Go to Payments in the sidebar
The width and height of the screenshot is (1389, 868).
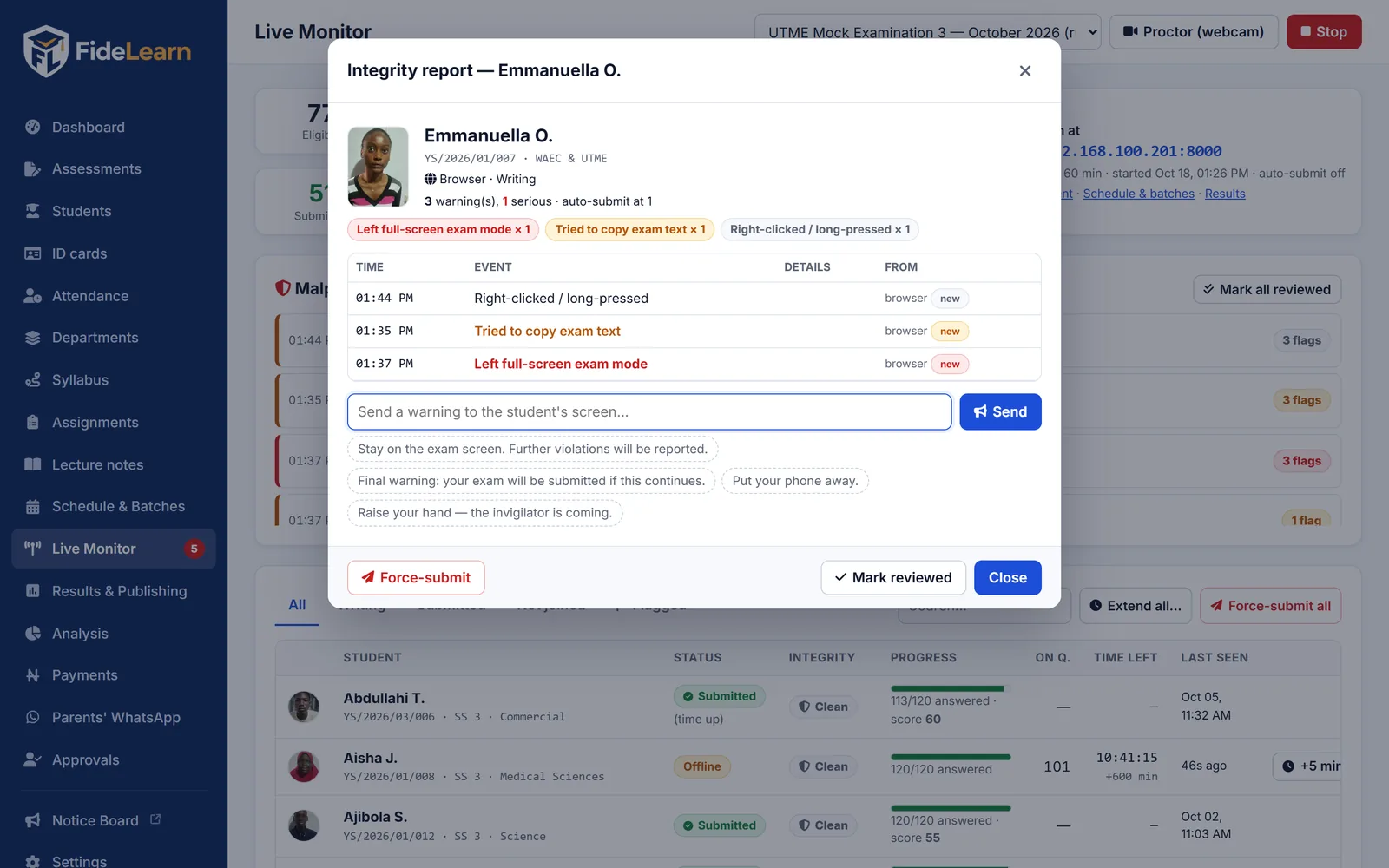click(114, 675)
